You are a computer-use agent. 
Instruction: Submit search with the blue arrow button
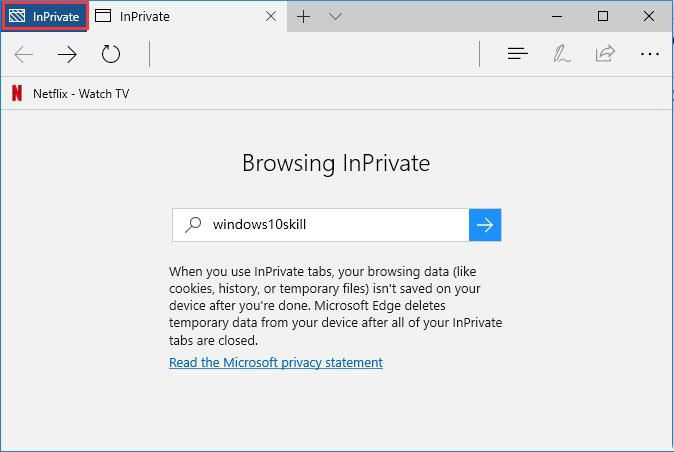coord(485,225)
